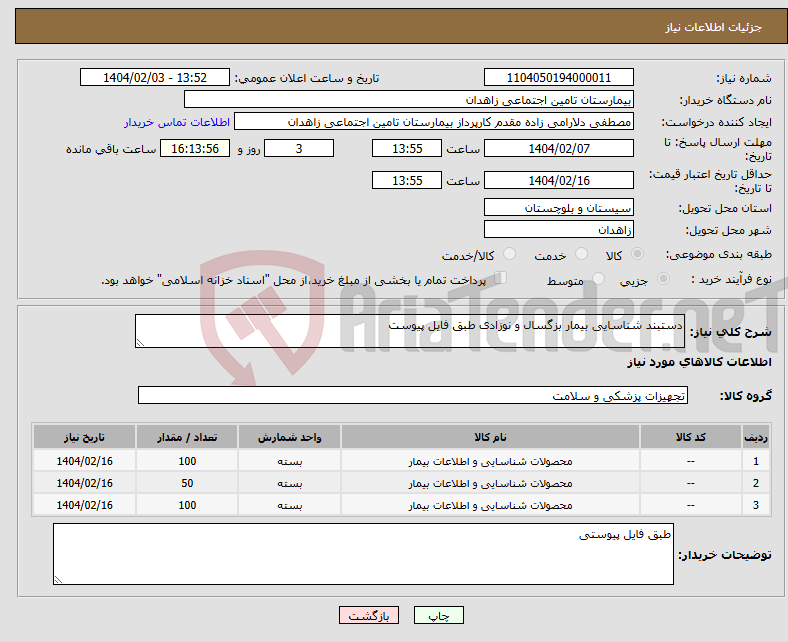
Task: Click the response deadline date field 1404/02/07
Action: point(558,148)
